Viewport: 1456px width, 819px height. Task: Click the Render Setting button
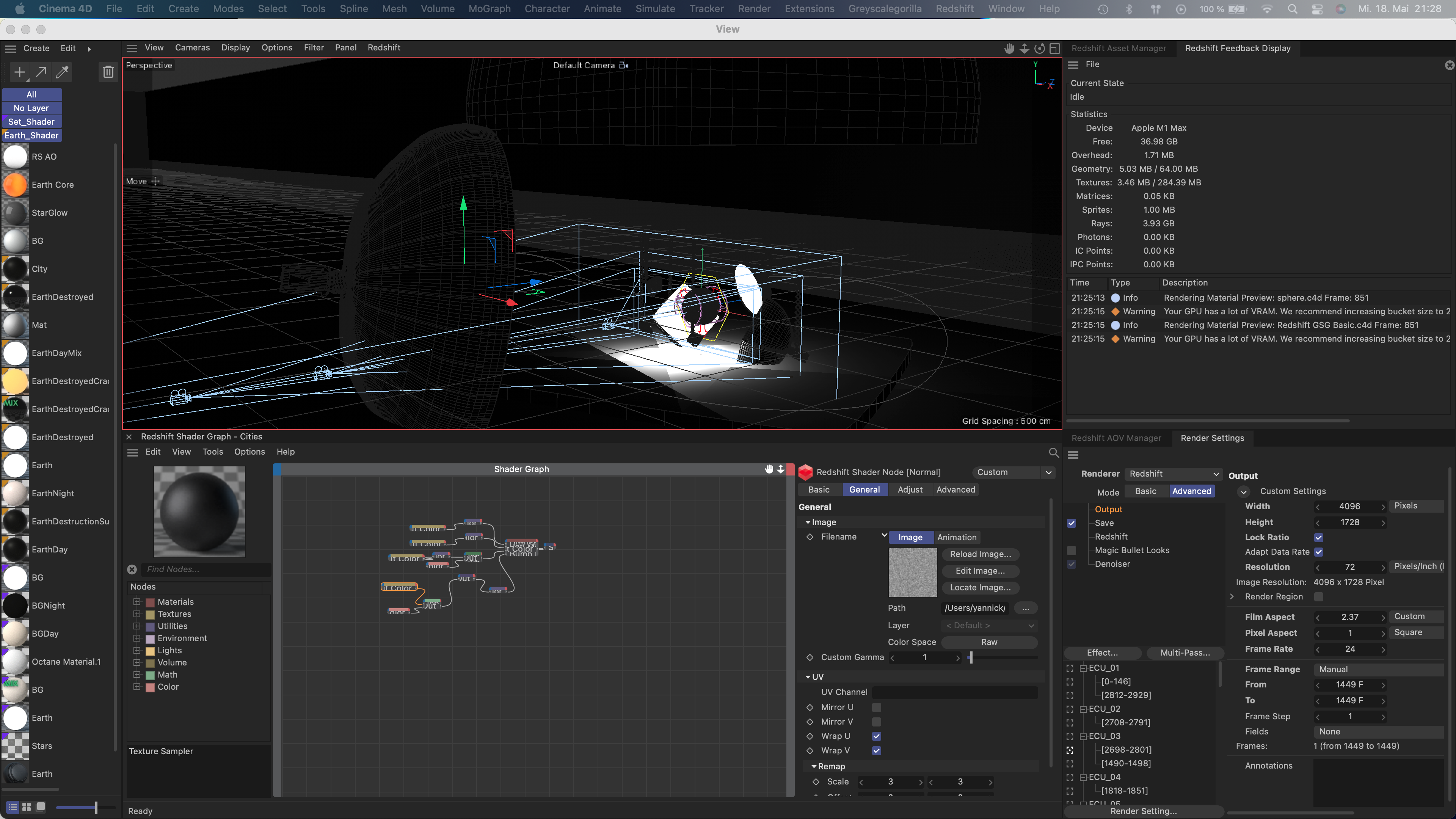coord(1144,811)
